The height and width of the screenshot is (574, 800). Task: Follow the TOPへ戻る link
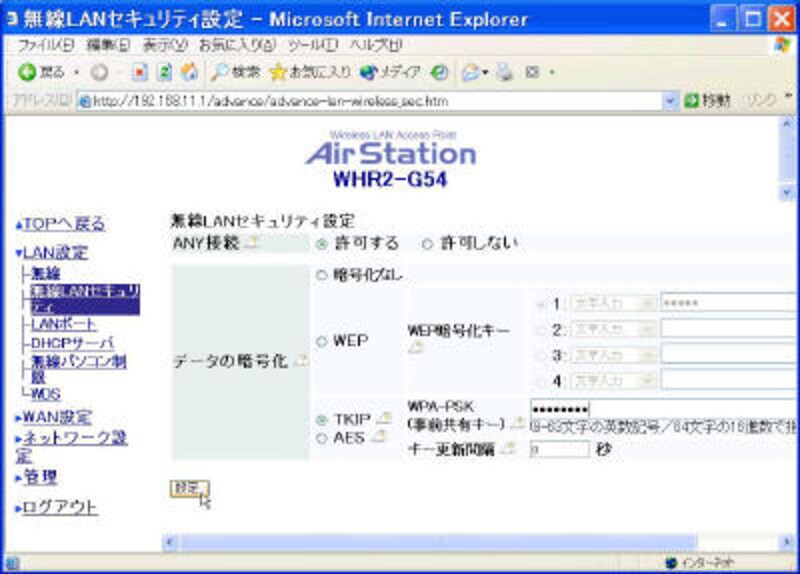click(64, 224)
